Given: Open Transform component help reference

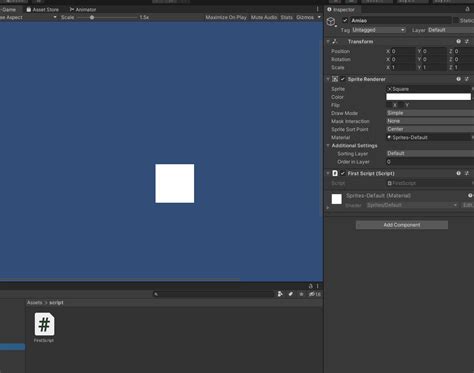Looking at the screenshot, I should coord(459,41).
